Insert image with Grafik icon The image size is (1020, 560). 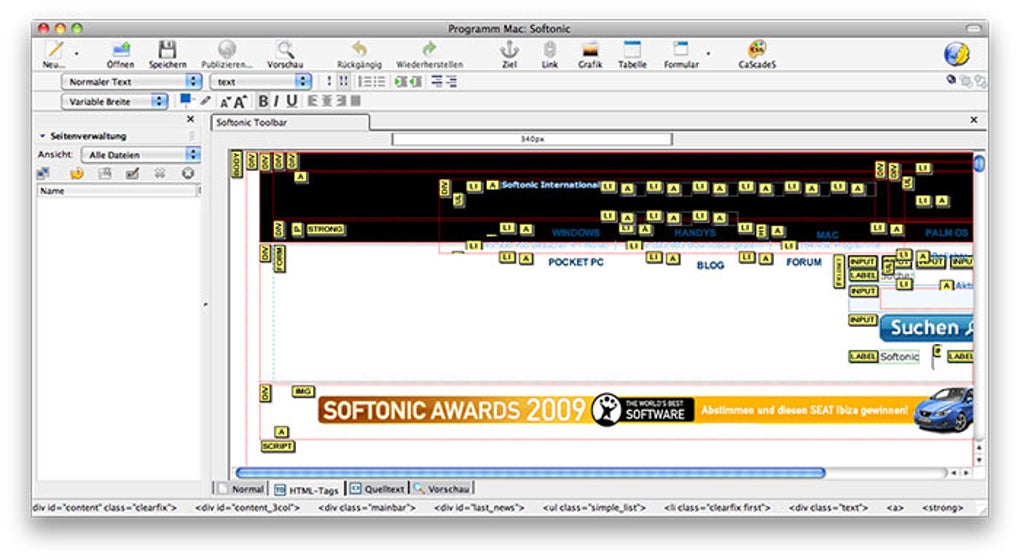pos(590,50)
